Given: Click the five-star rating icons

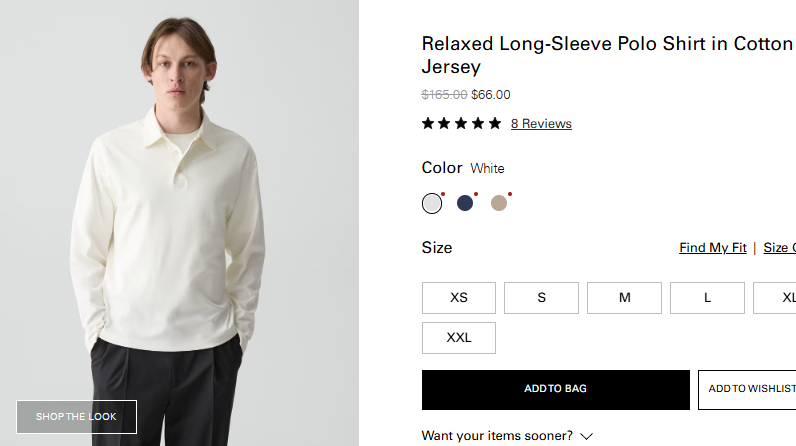Looking at the screenshot, I should click(461, 124).
